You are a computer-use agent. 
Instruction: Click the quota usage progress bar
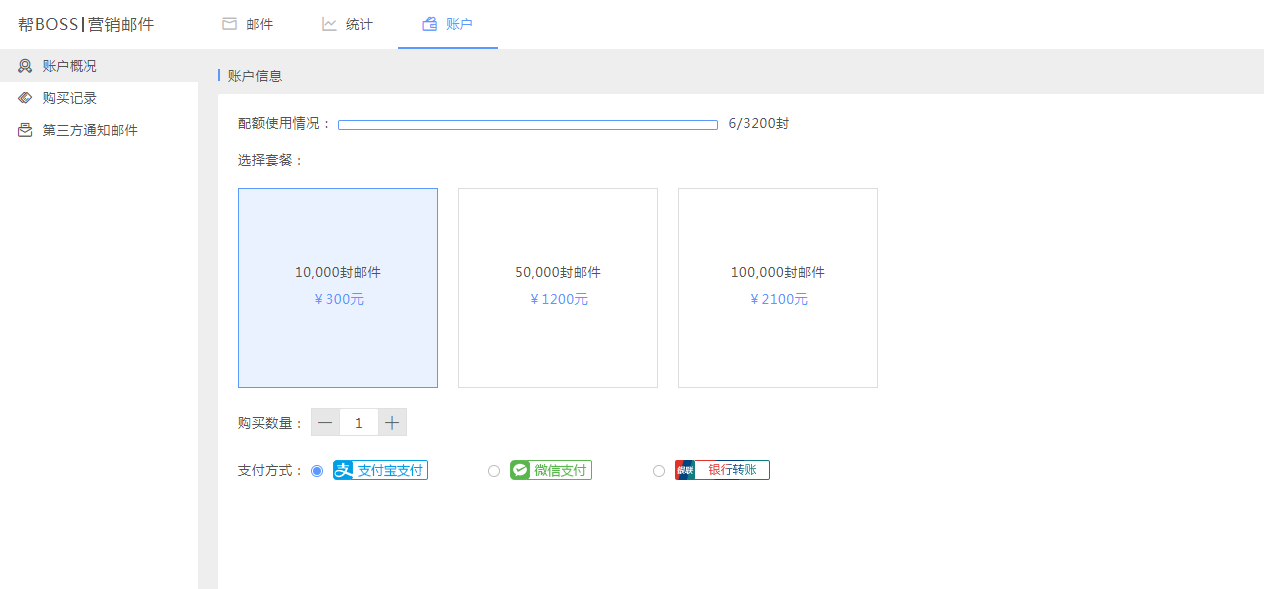pyautogui.click(x=527, y=125)
